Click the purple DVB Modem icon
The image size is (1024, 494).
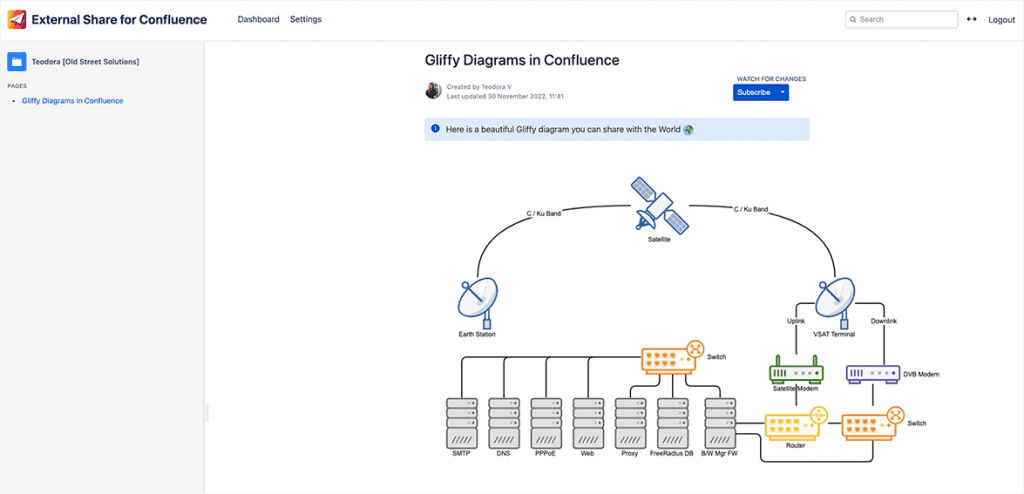point(873,372)
